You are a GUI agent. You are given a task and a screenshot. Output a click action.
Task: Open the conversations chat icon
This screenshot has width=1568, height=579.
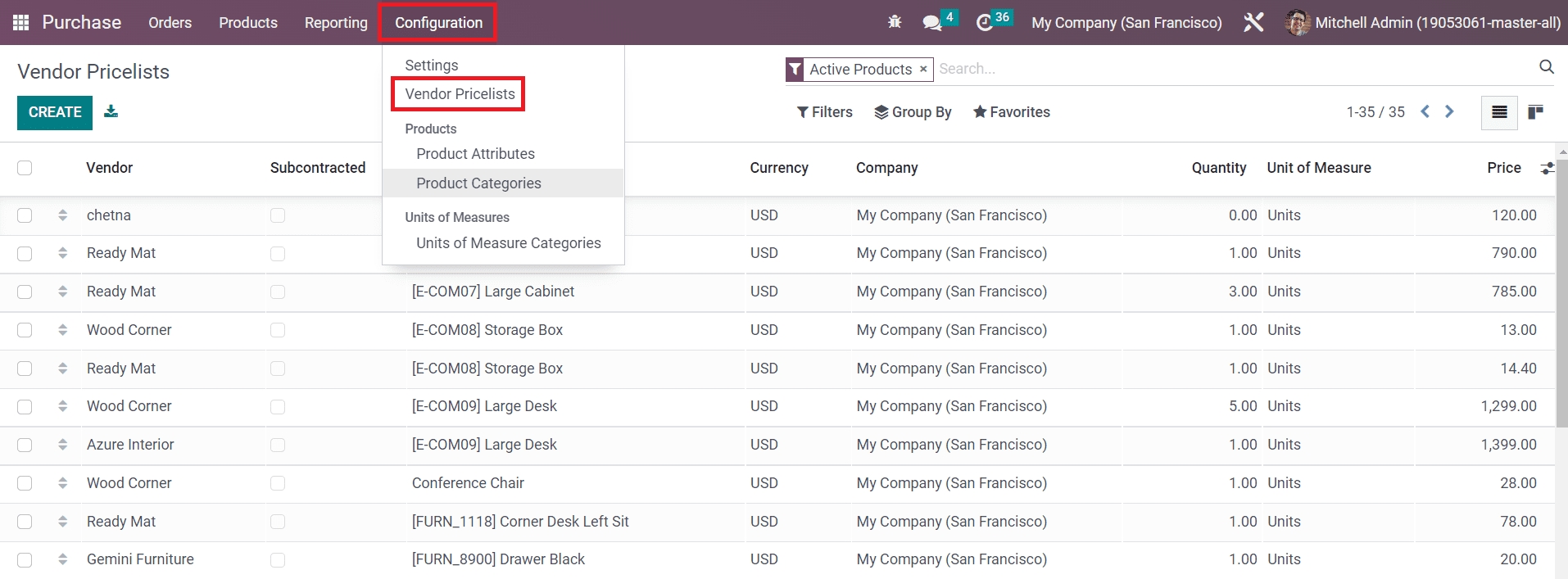pos(931,23)
